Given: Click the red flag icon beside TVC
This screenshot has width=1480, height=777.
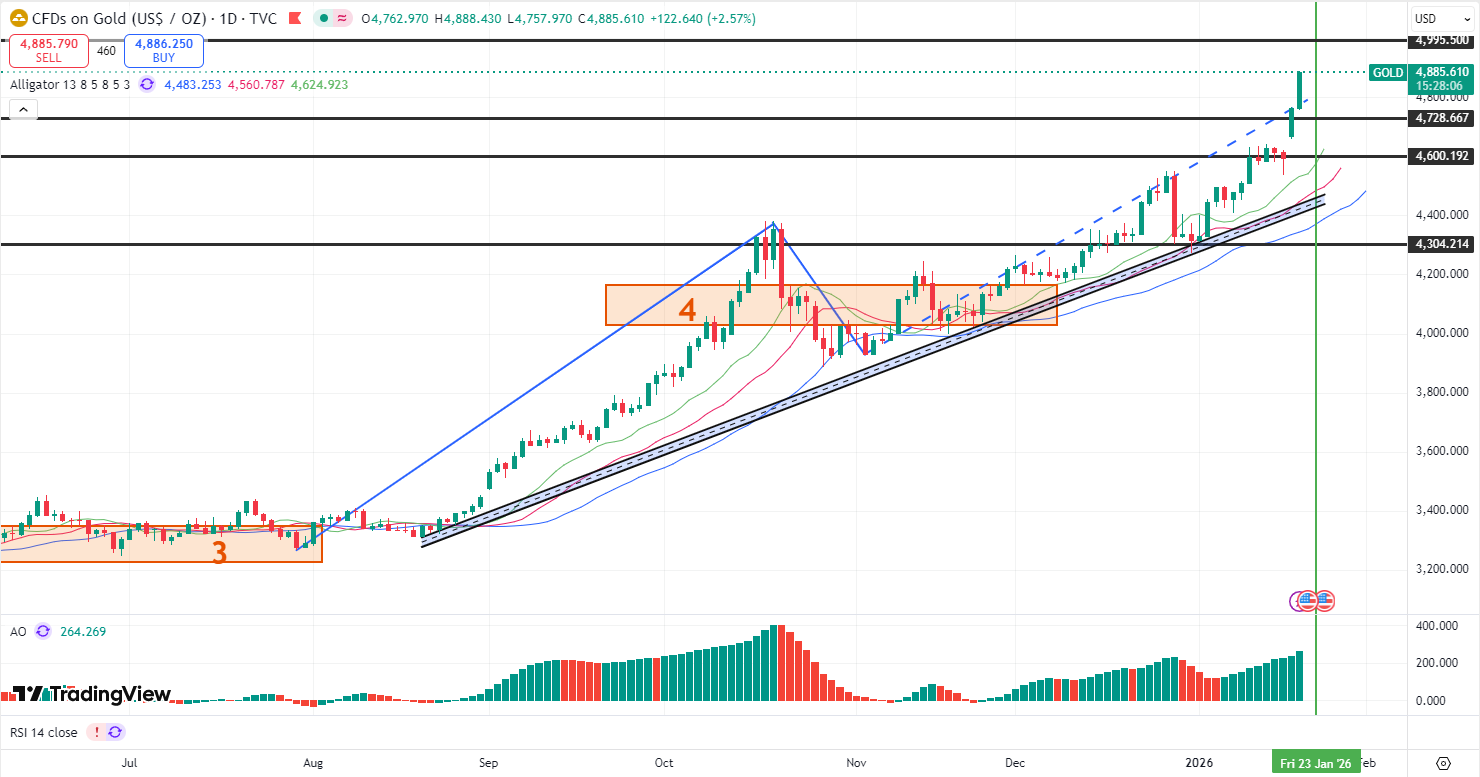Looking at the screenshot, I should tap(293, 19).
